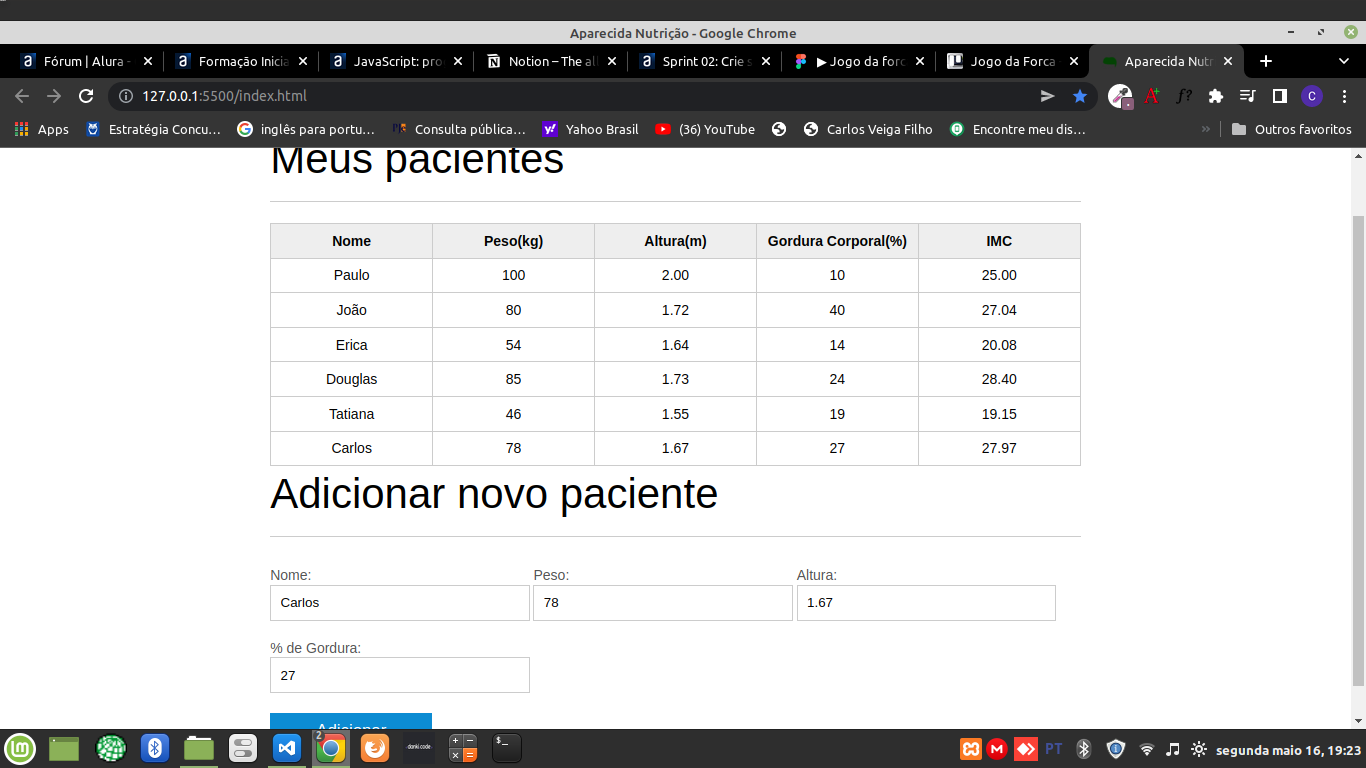
Task: Expand hidden bookmarks double chevron
Action: (x=1205, y=129)
